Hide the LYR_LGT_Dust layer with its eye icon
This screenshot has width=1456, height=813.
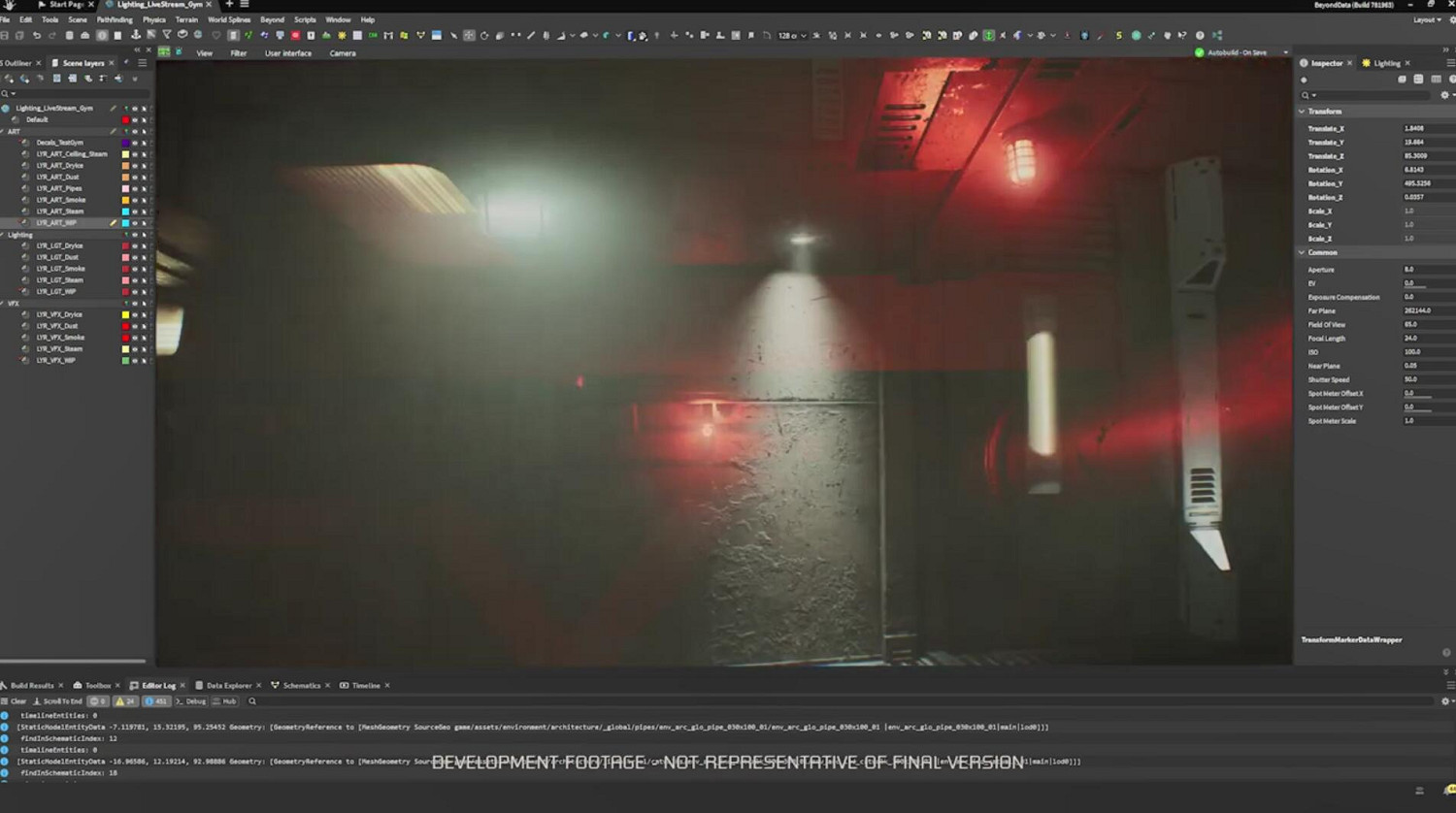(x=135, y=258)
